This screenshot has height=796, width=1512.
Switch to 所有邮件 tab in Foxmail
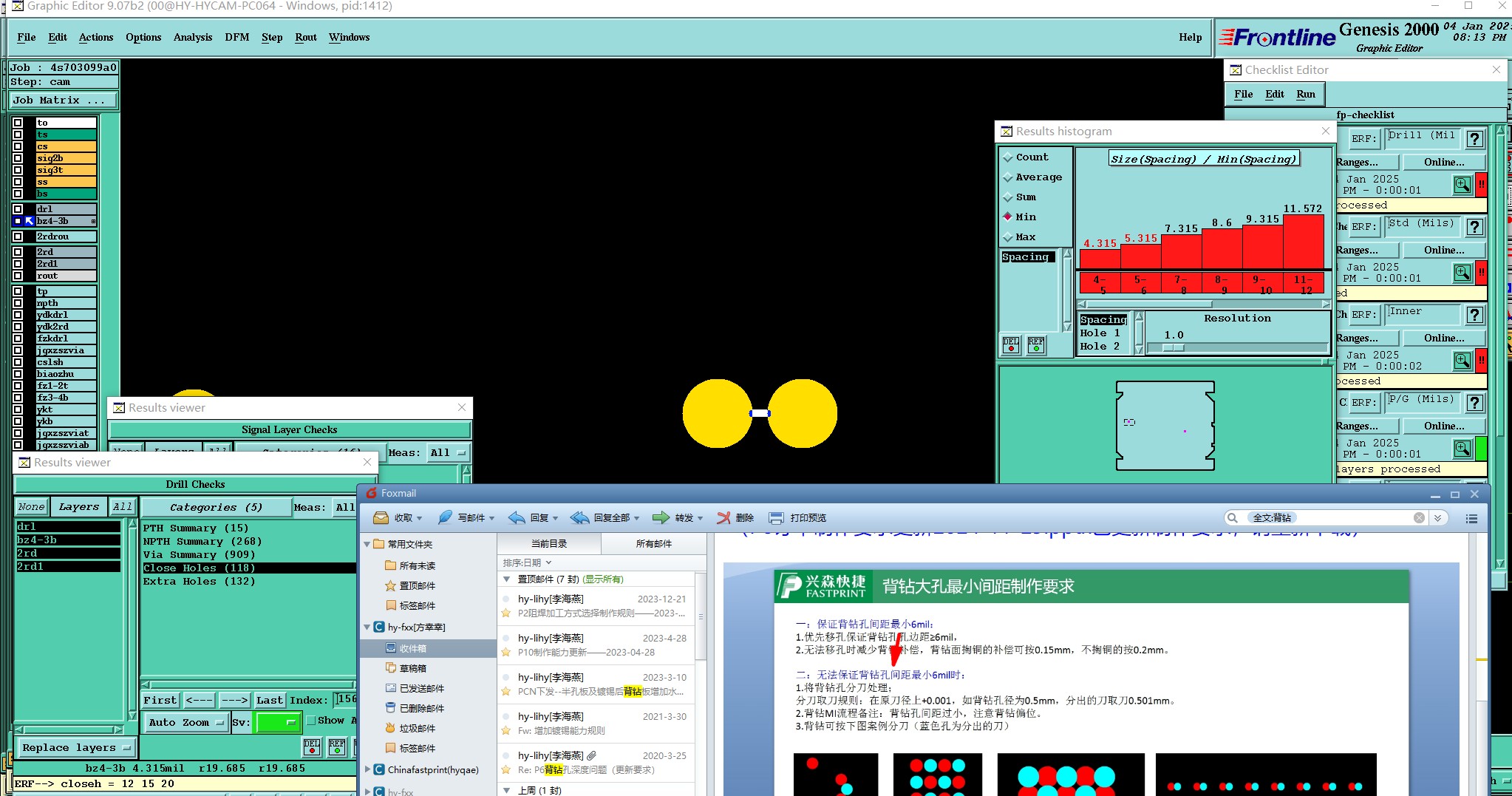point(653,544)
